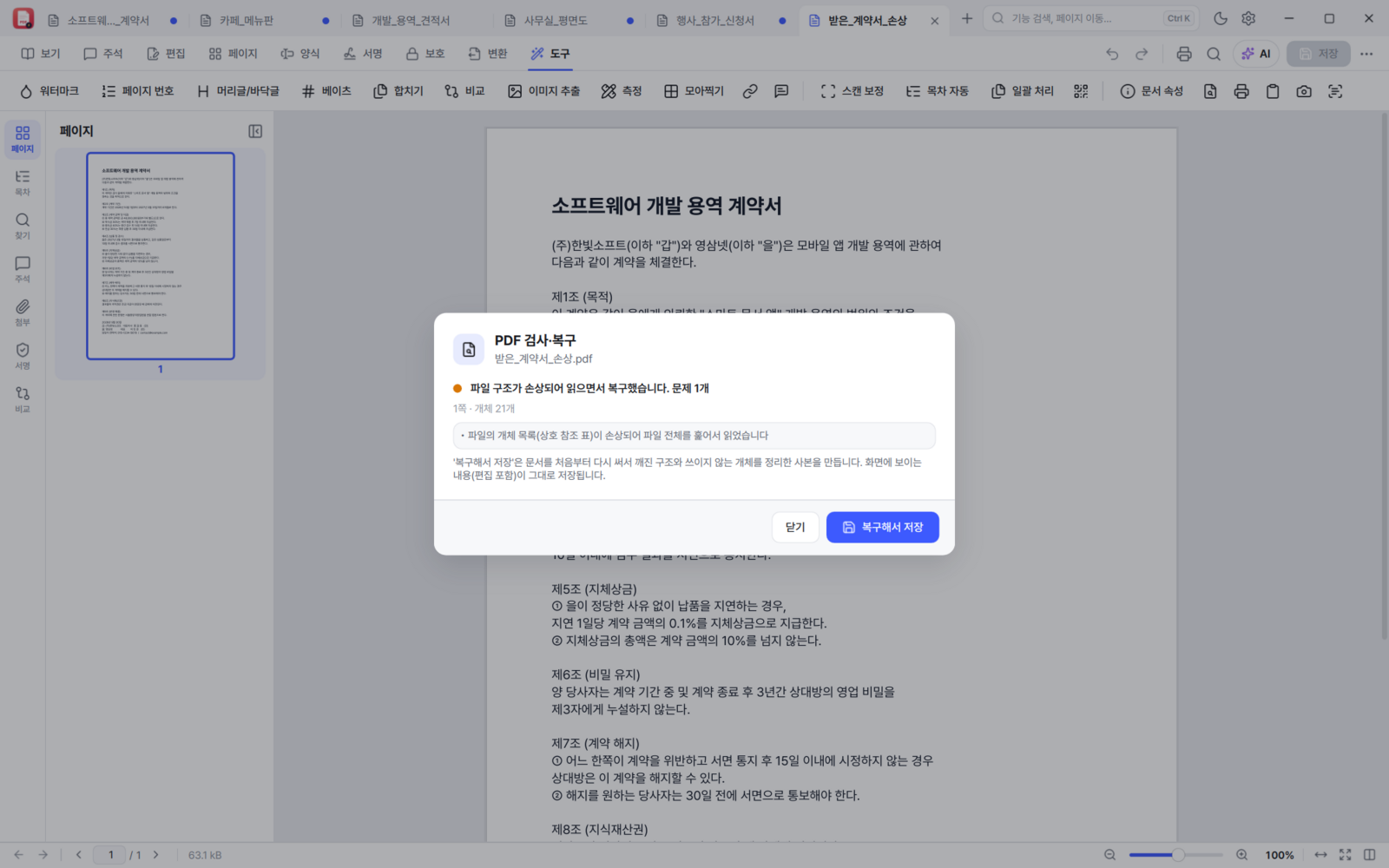Image resolution: width=1389 pixels, height=868 pixels.
Task: Click the camera snapshot icon
Action: coord(1304,91)
